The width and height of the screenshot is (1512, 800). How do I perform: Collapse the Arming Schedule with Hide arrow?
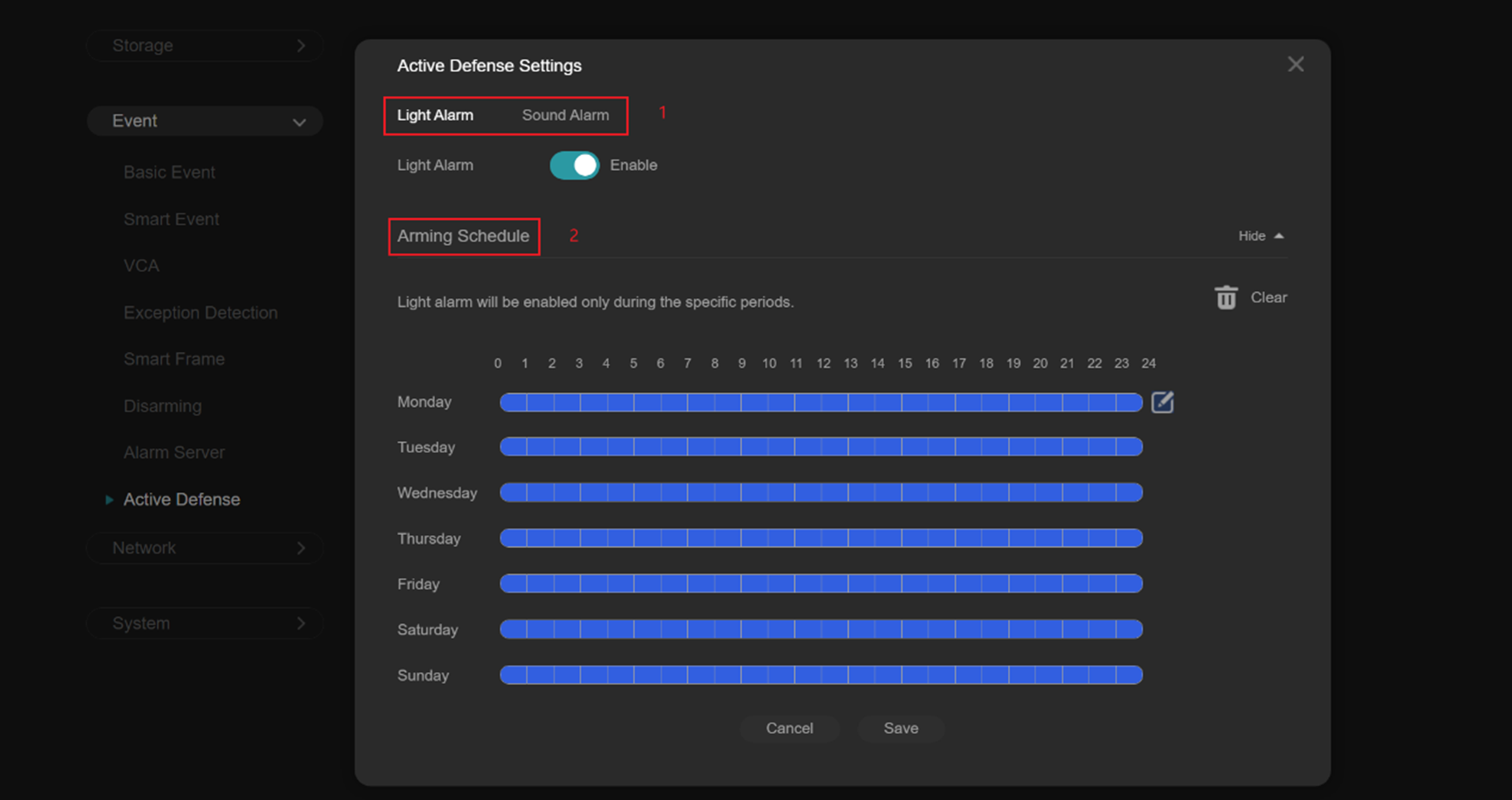point(1261,235)
